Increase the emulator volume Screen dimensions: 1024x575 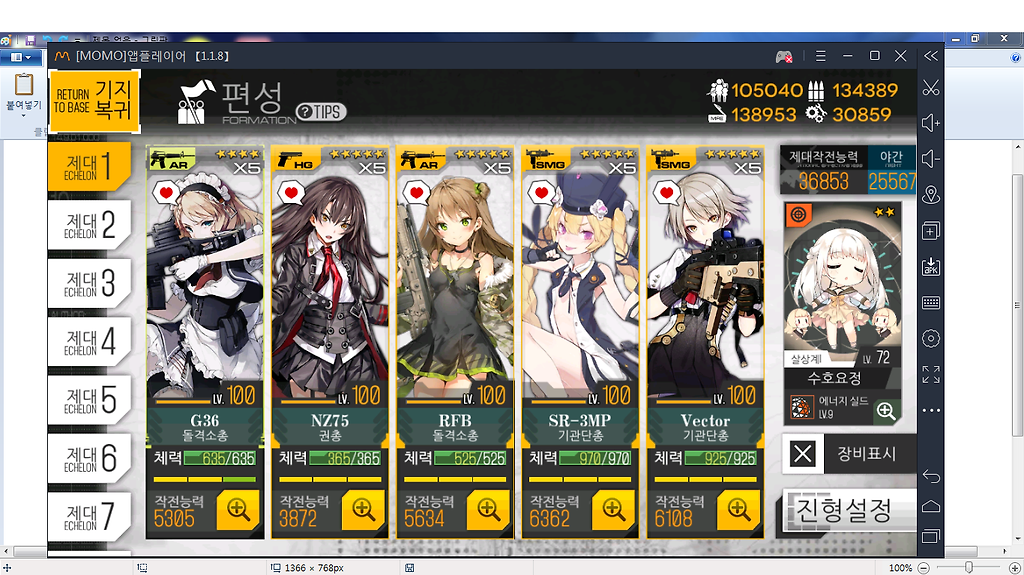(931, 123)
